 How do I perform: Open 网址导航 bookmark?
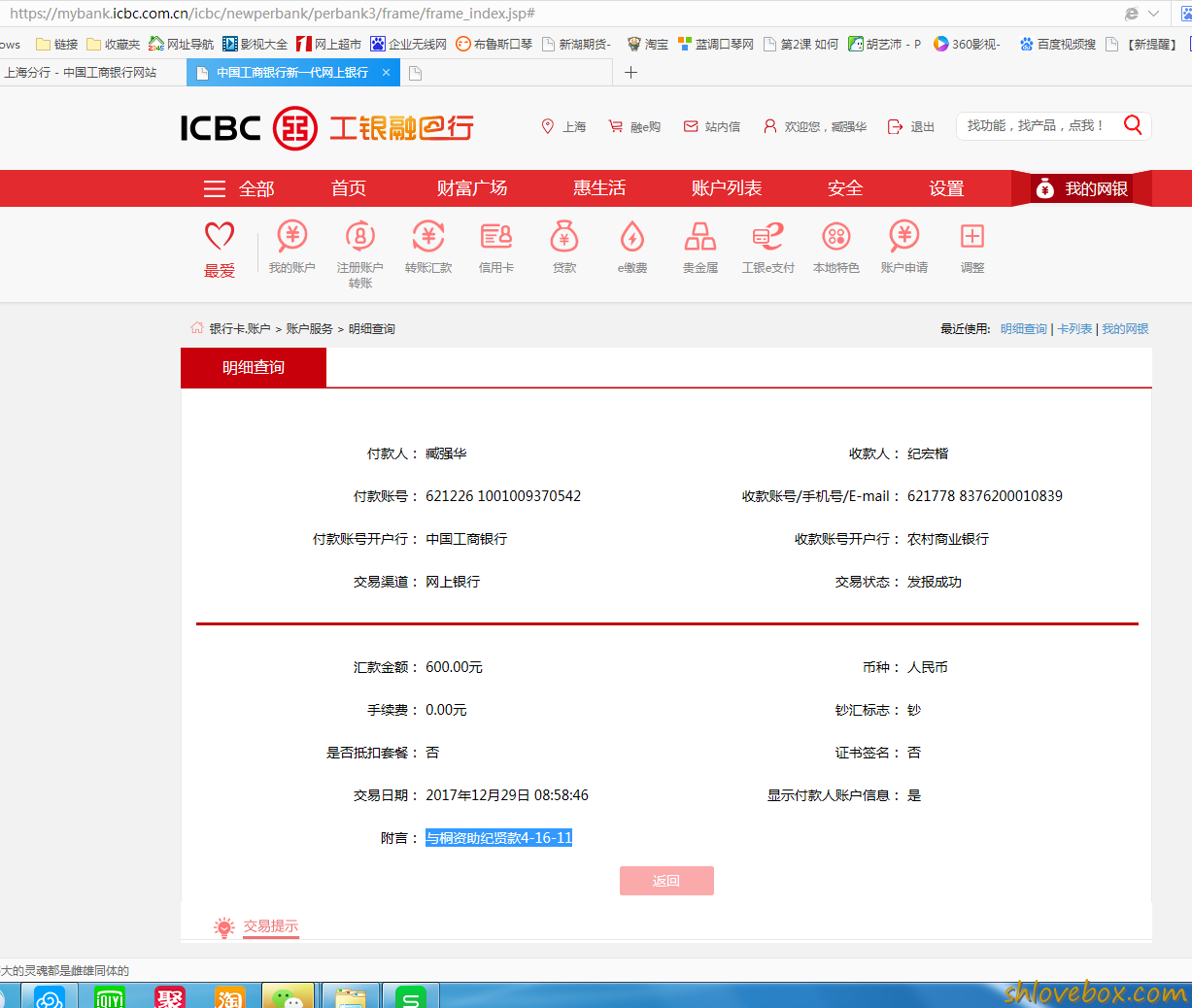pyautogui.click(x=182, y=44)
